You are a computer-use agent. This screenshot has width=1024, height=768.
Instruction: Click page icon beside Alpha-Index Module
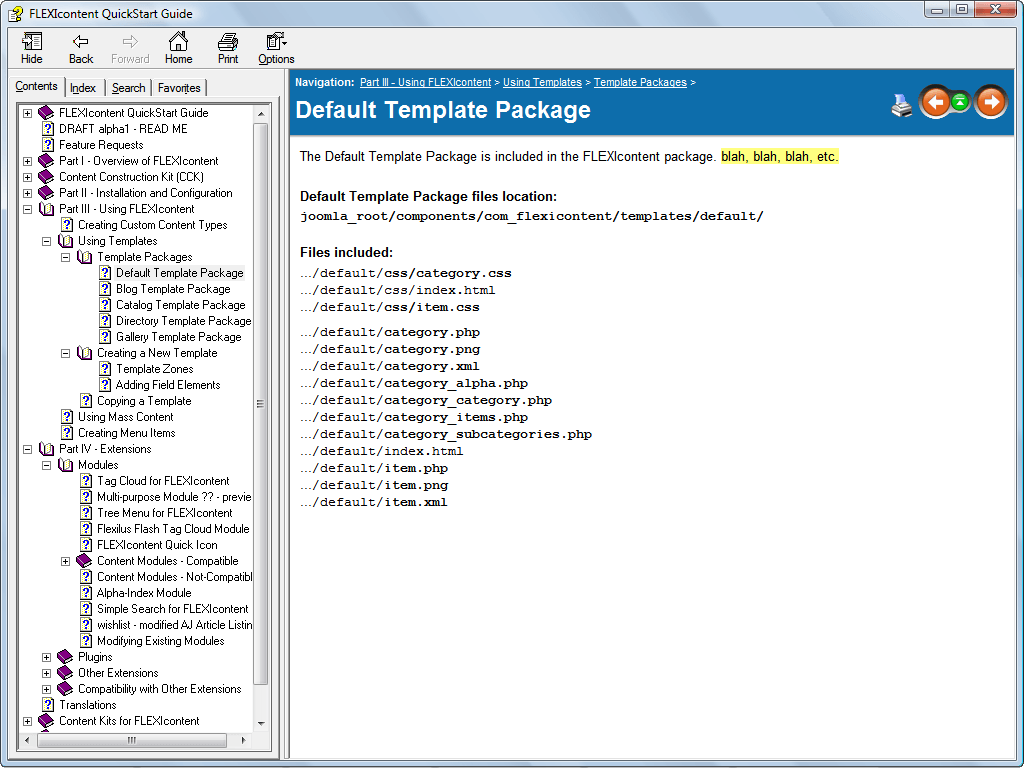point(86,593)
